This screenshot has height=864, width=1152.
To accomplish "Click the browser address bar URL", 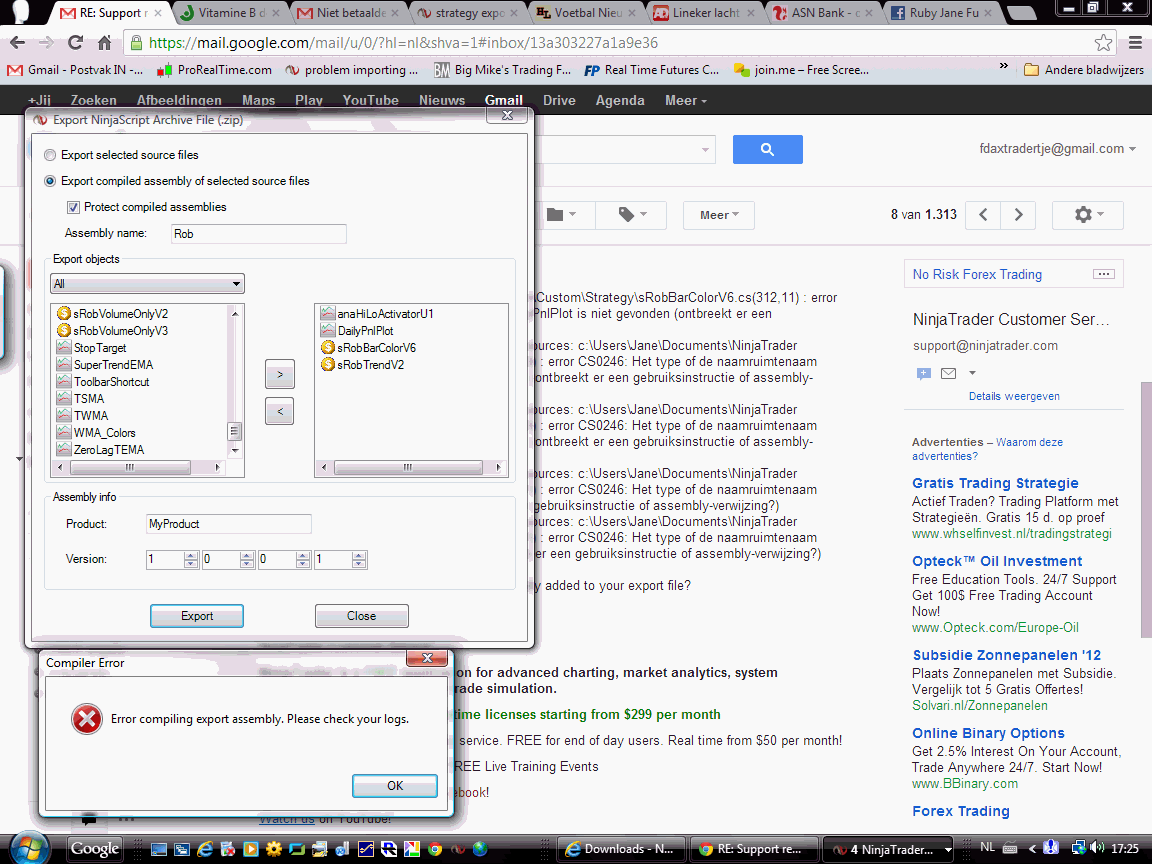I will tap(403, 43).
